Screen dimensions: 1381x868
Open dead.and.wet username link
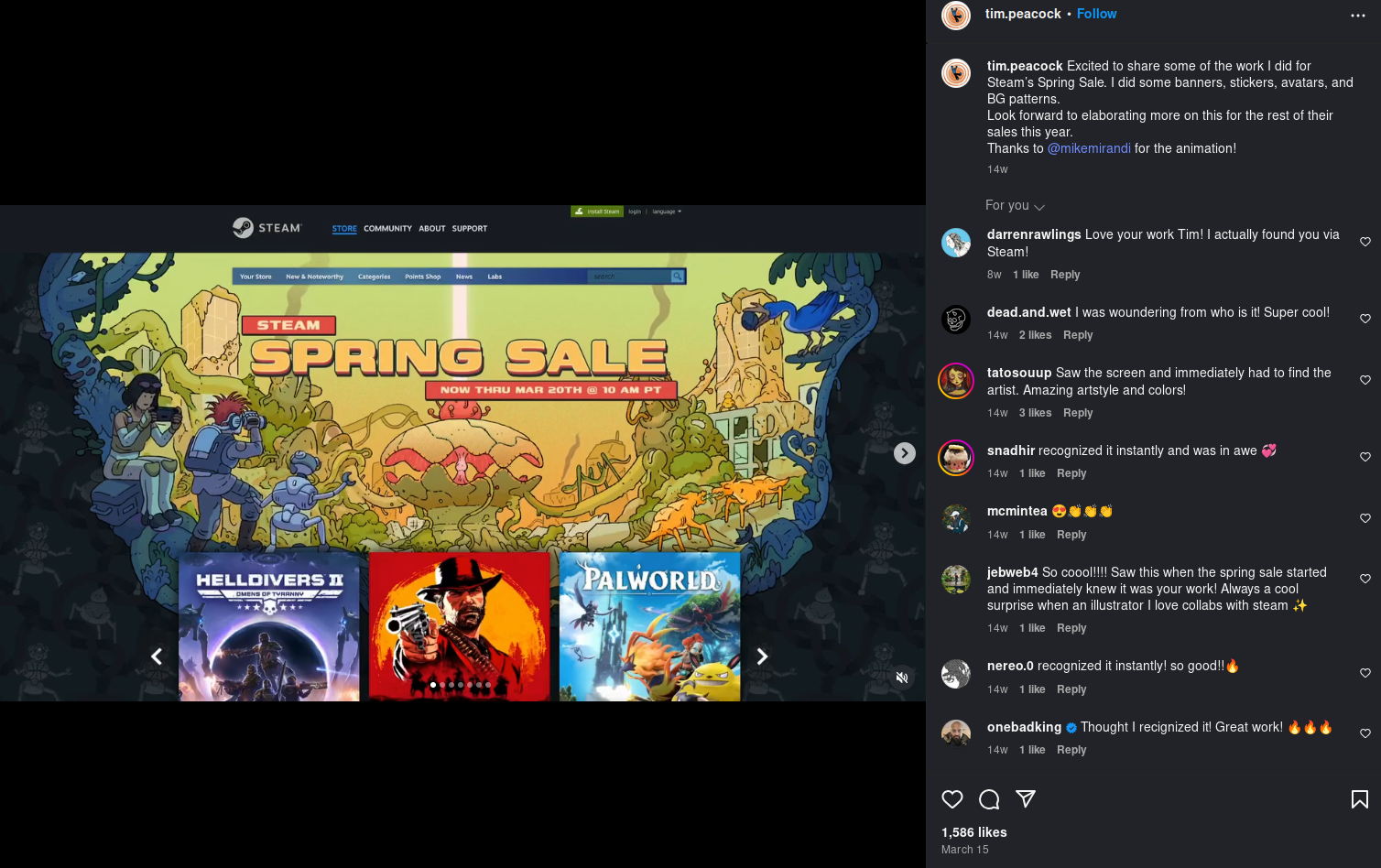[x=1029, y=312]
